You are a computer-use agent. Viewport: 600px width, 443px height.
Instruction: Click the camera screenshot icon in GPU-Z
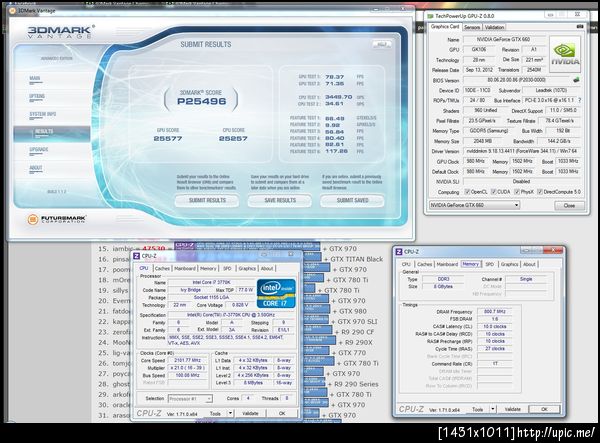pyautogui.click(x=580, y=27)
